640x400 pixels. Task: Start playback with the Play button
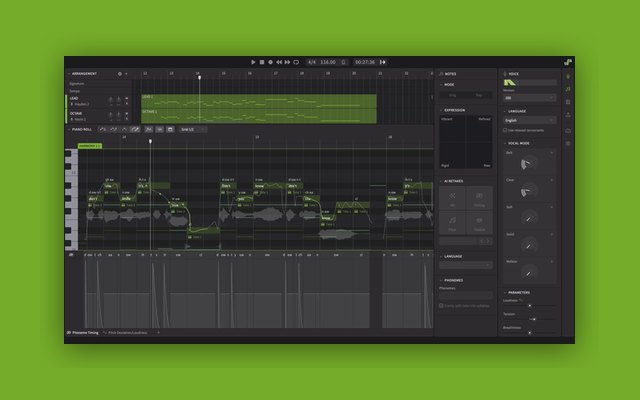point(253,62)
